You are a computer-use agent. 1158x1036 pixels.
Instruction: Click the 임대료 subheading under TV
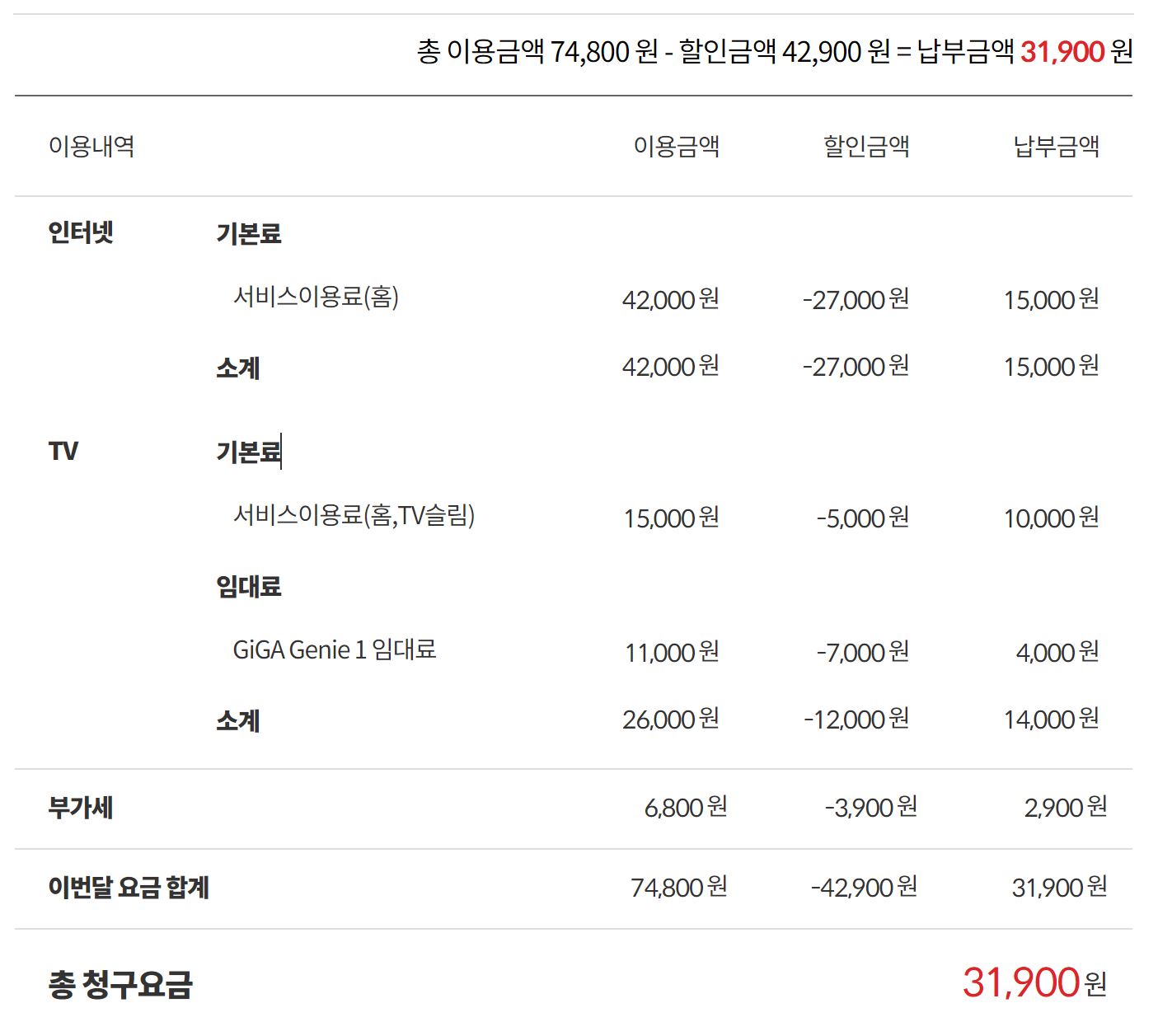248,587
